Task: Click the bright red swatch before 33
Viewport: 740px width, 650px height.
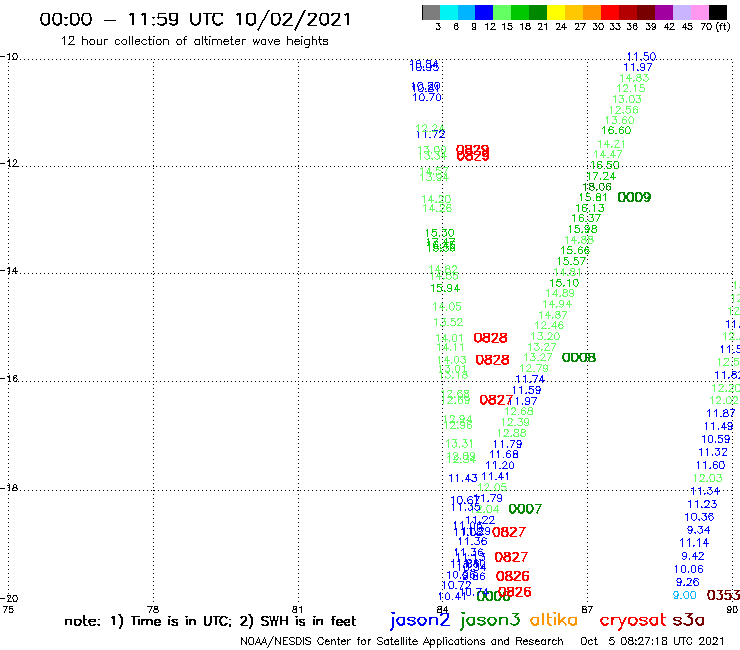Action: click(610, 12)
